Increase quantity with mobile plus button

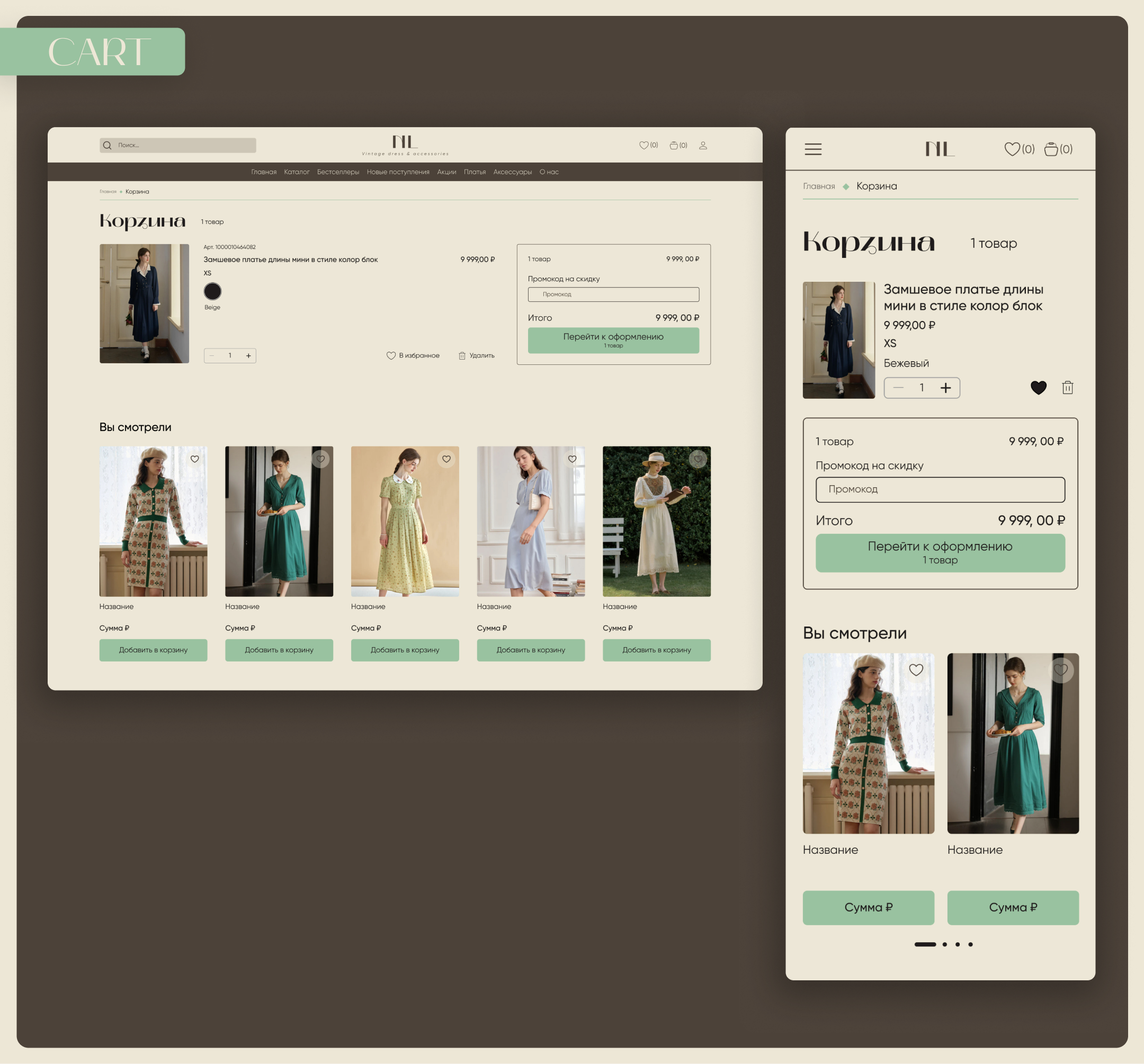tap(945, 387)
